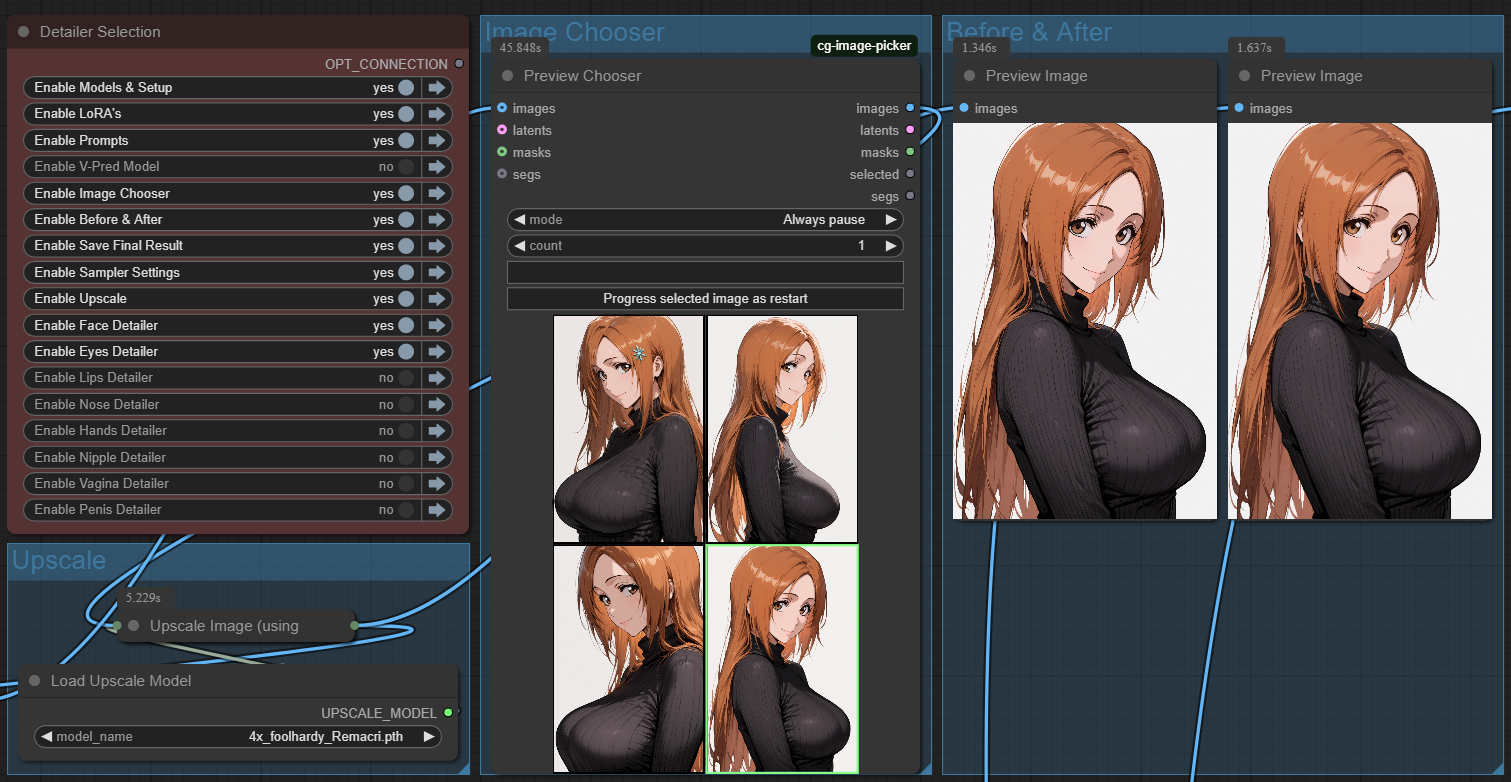Click Progress selected image as restart
Image resolution: width=1511 pixels, height=782 pixels.
(x=705, y=299)
